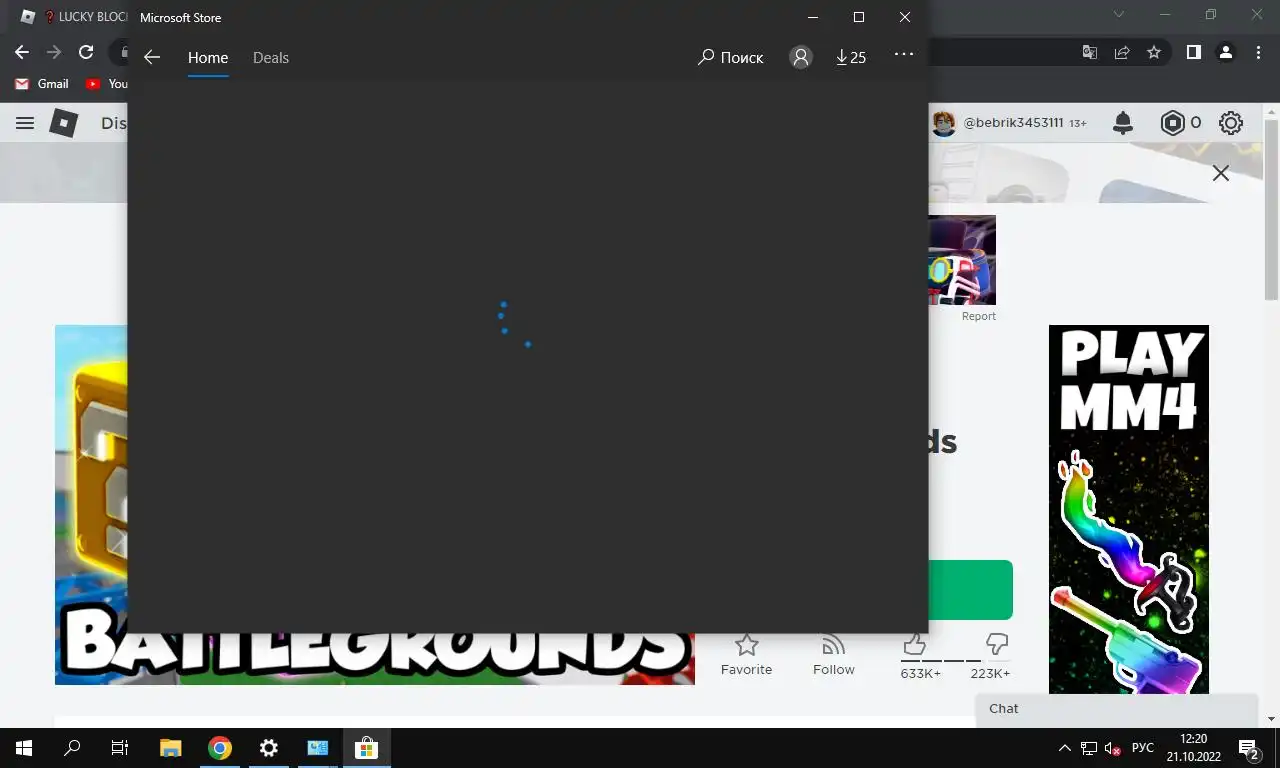Screen dimensions: 1280x768
Task: Open the Home tab in Microsoft Store
Action: (208, 58)
